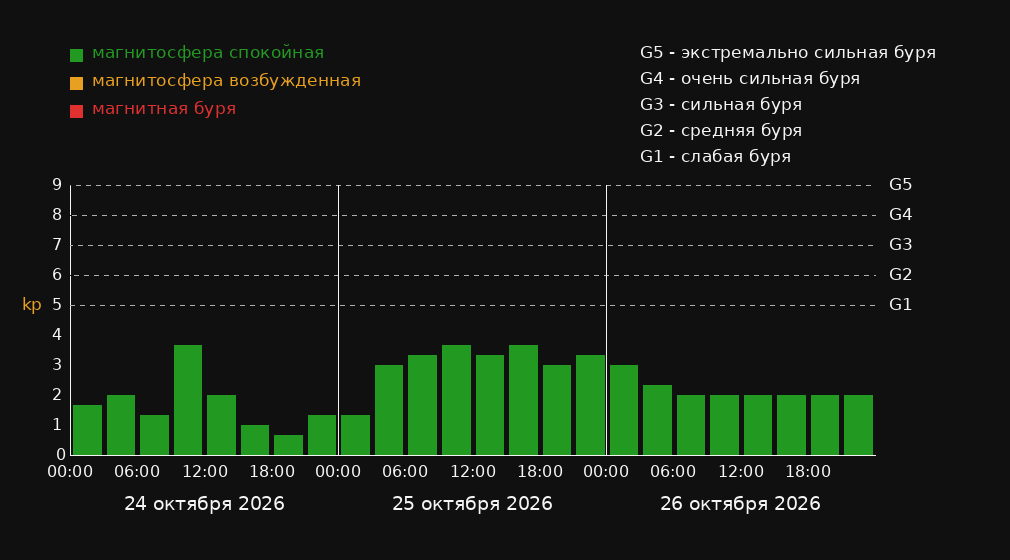The width and height of the screenshot is (1010, 560).
Task: Click the G4 label right of chart
Action: coord(900,215)
